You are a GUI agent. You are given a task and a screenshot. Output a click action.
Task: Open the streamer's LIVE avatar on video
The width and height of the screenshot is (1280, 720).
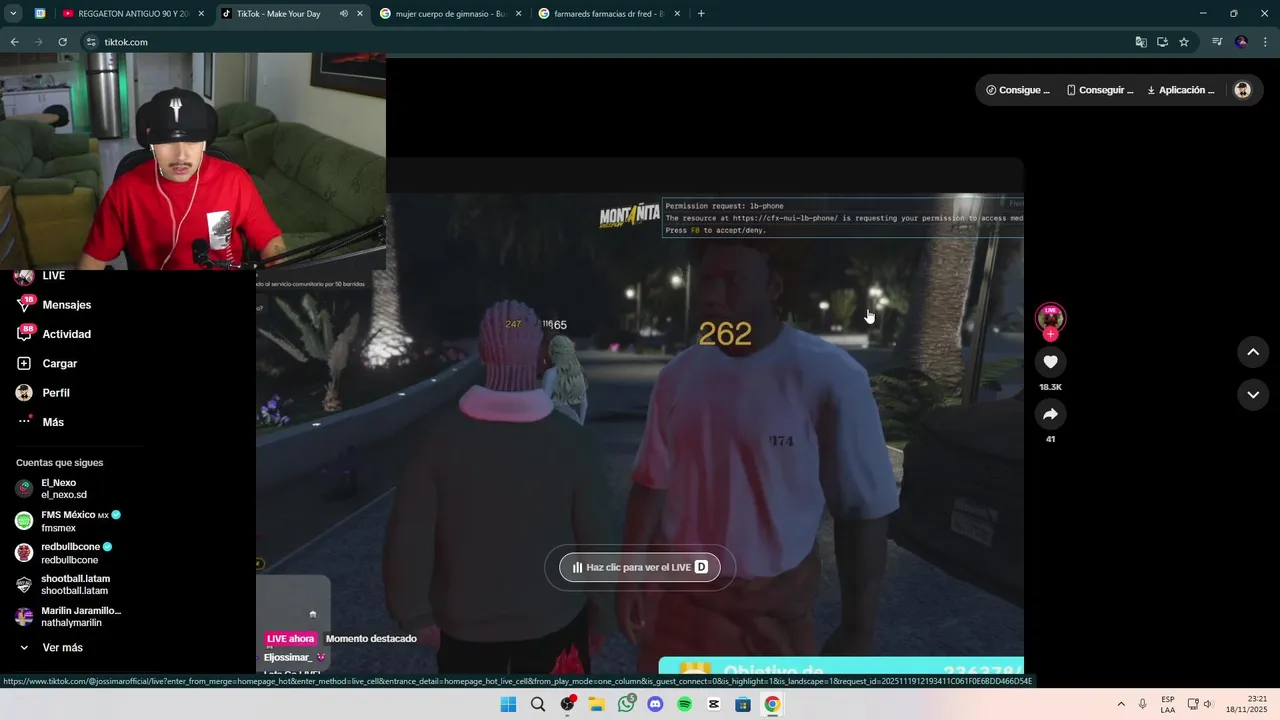tap(1050, 317)
